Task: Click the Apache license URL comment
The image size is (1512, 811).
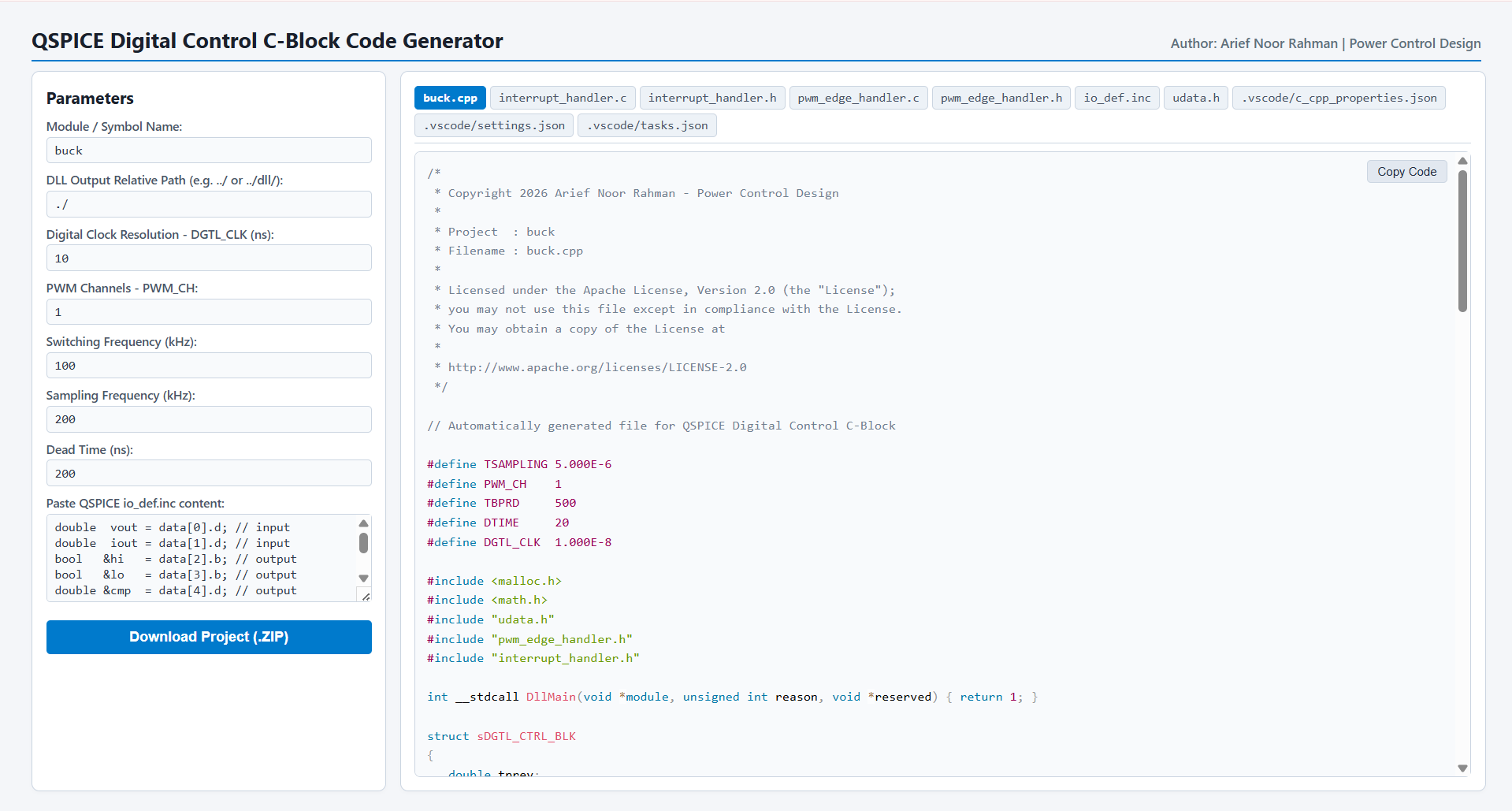Action: pyautogui.click(x=597, y=367)
